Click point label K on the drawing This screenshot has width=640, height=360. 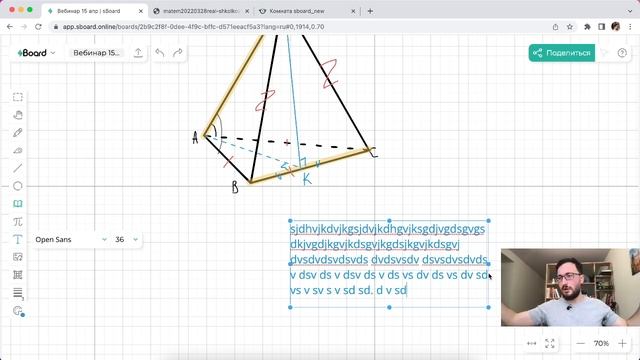(307, 179)
